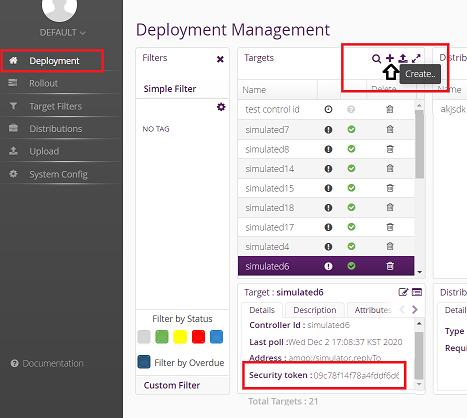Click the left chevron in target tabs

tap(402, 310)
